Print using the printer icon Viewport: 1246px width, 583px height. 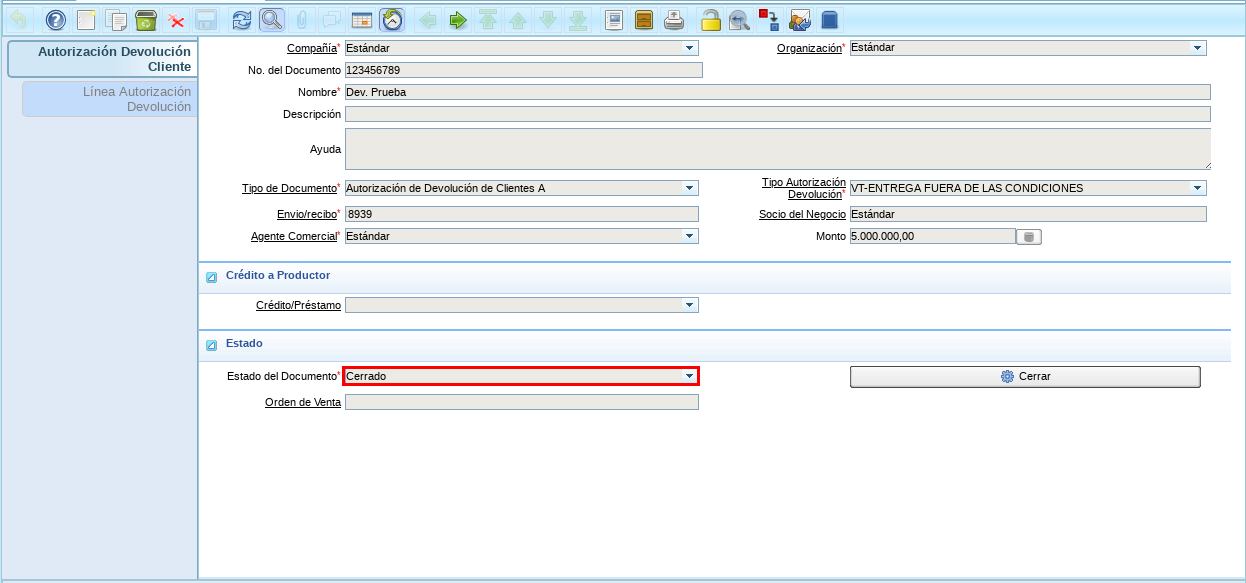click(x=674, y=20)
